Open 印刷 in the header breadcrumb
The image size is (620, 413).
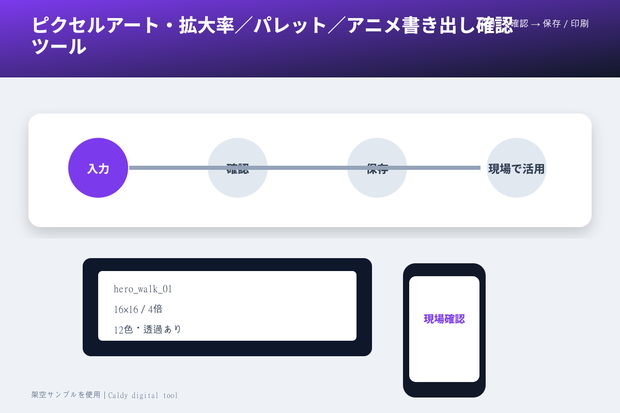click(x=579, y=24)
